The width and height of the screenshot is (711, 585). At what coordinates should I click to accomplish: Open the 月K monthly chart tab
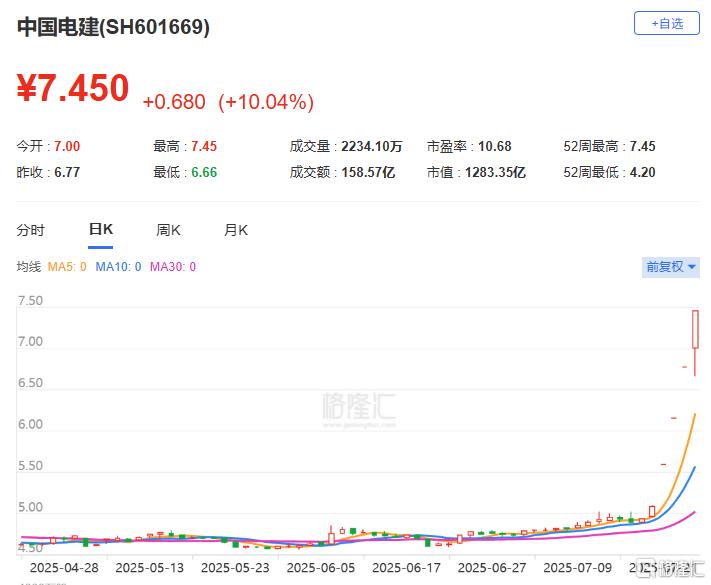[x=236, y=230]
